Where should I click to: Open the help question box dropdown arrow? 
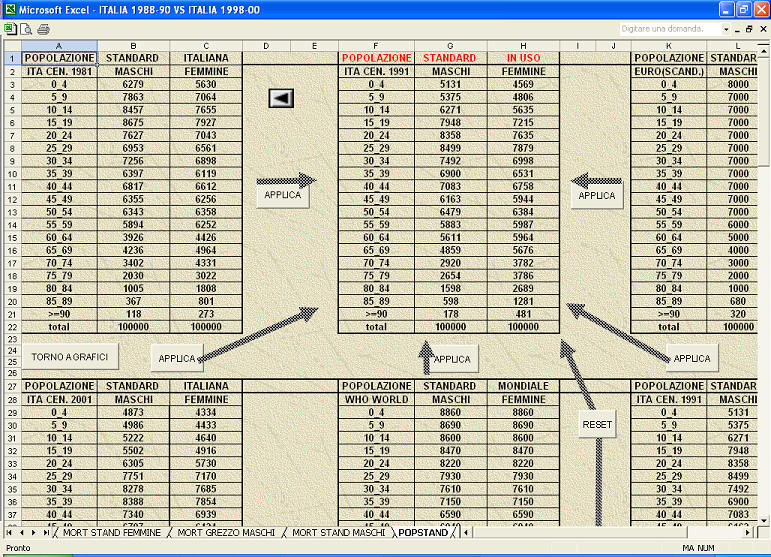click(x=726, y=29)
